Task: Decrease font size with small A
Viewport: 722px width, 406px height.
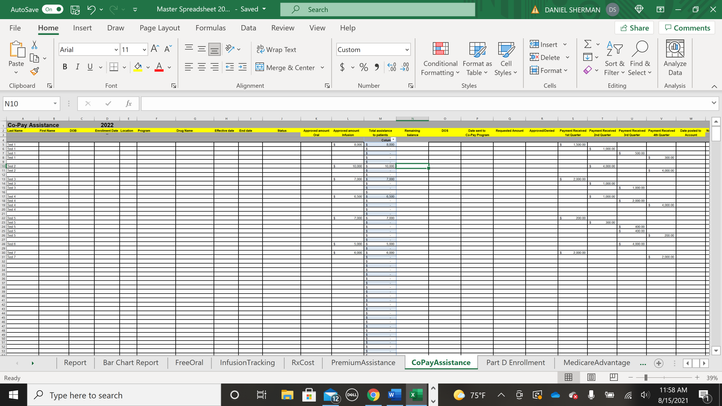Action: (x=168, y=49)
